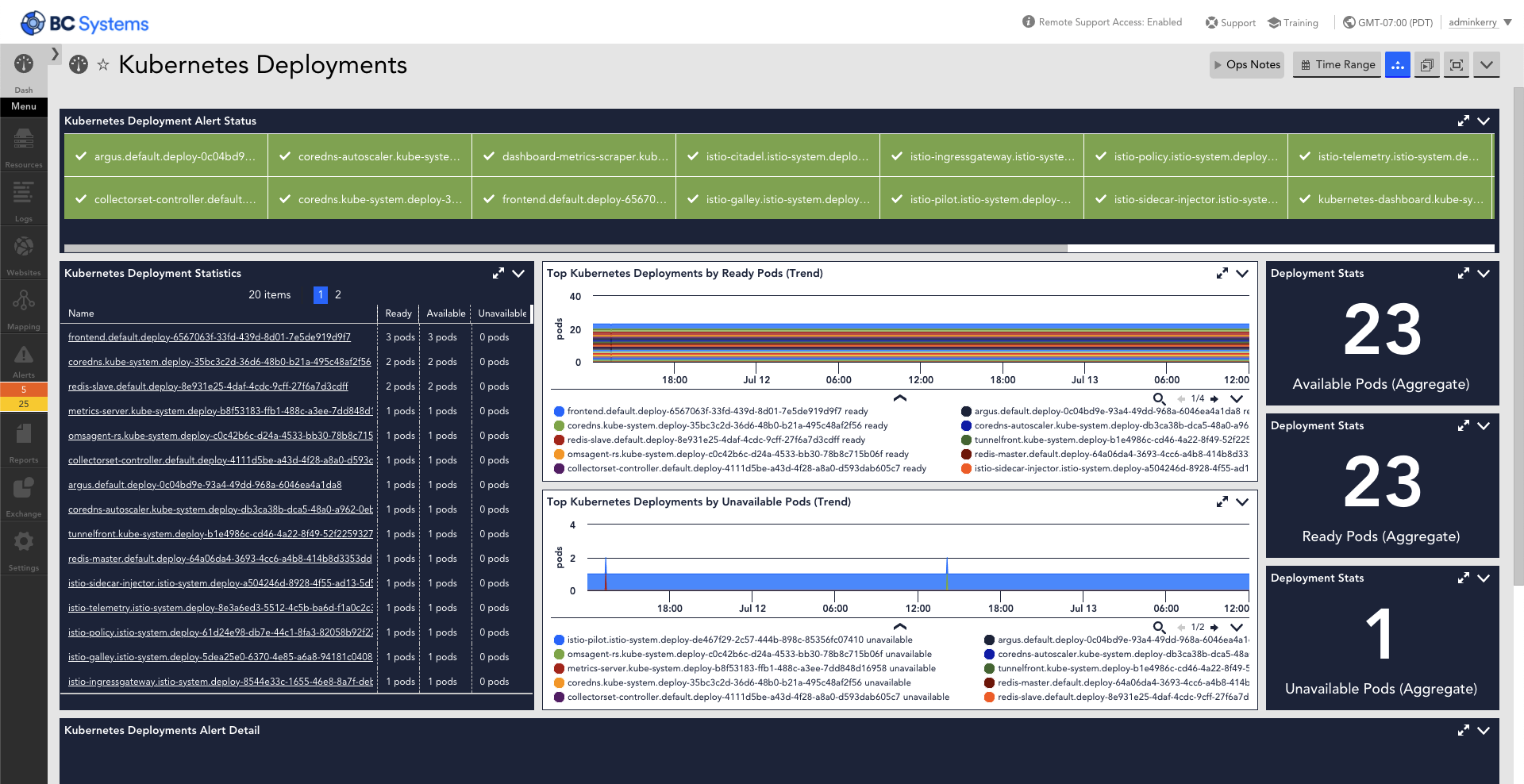Expand the sidebar with the arrow
The width and height of the screenshot is (1524, 784).
coord(55,54)
